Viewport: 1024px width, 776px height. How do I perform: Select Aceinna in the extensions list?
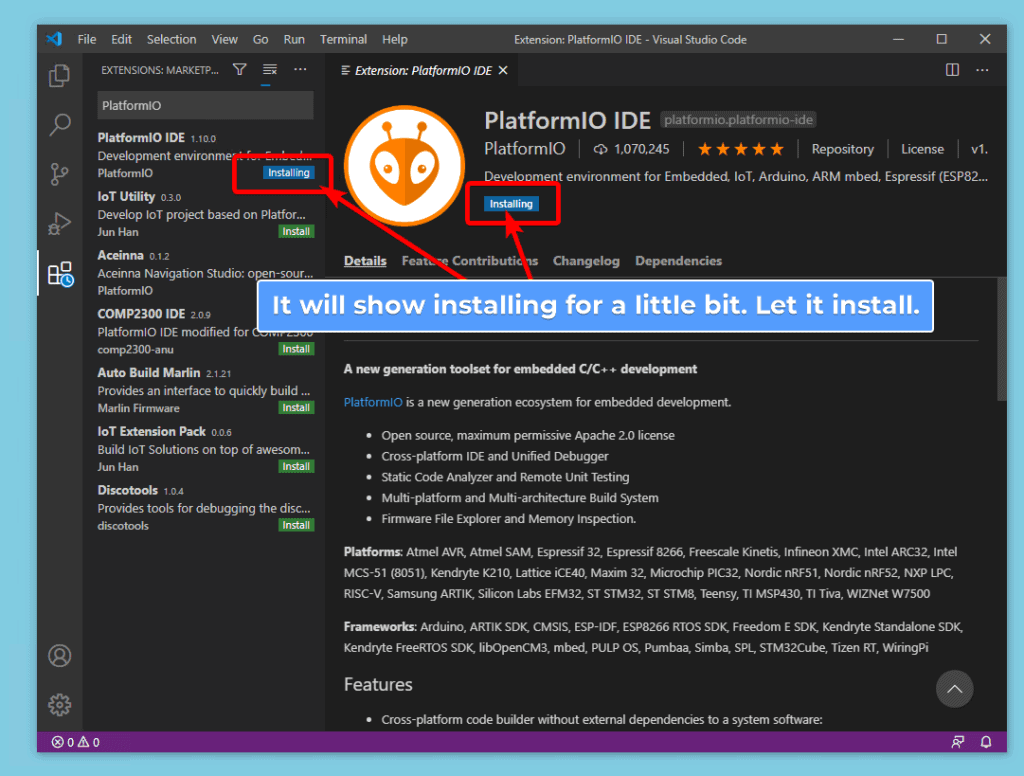coord(205,273)
